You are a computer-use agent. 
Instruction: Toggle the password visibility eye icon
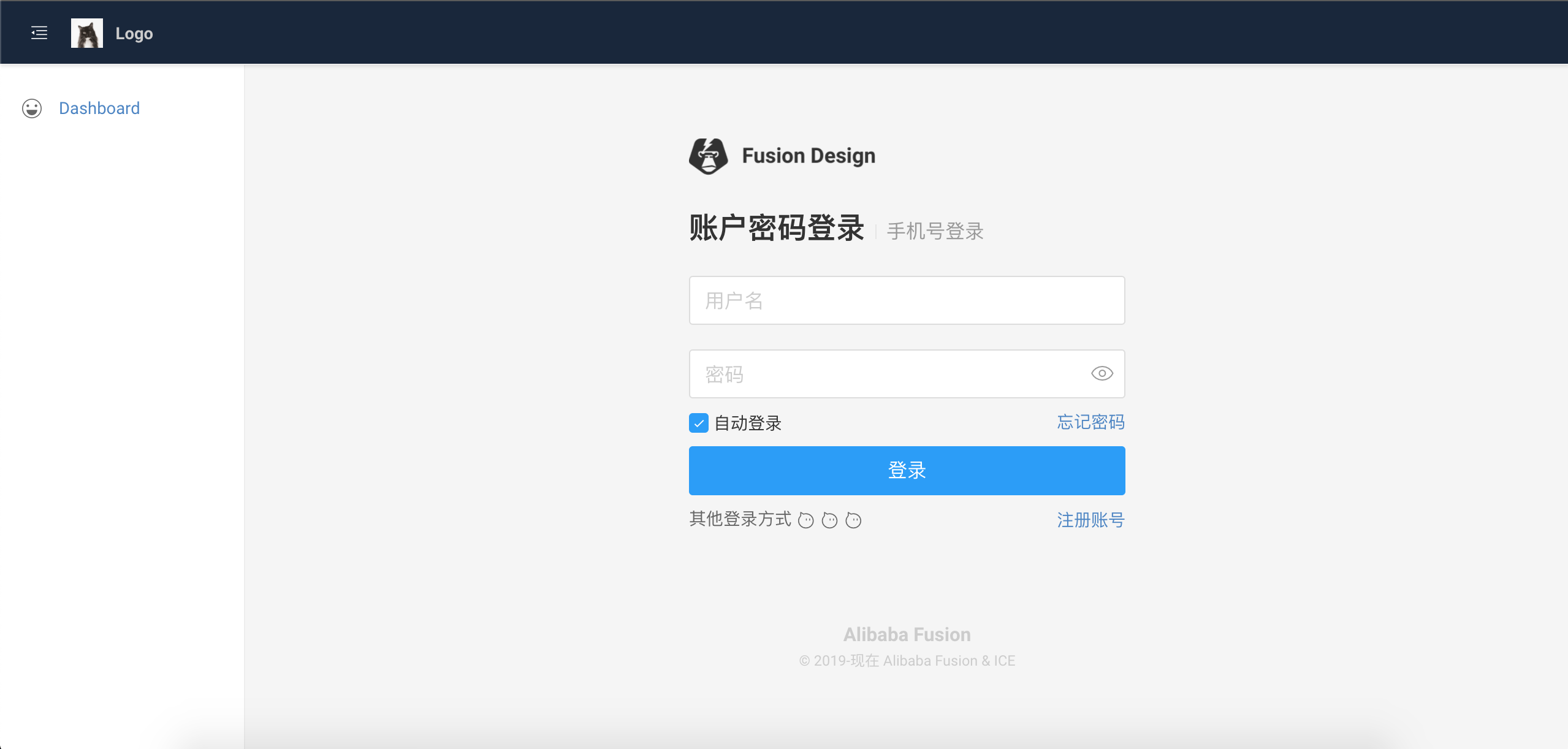(1102, 373)
